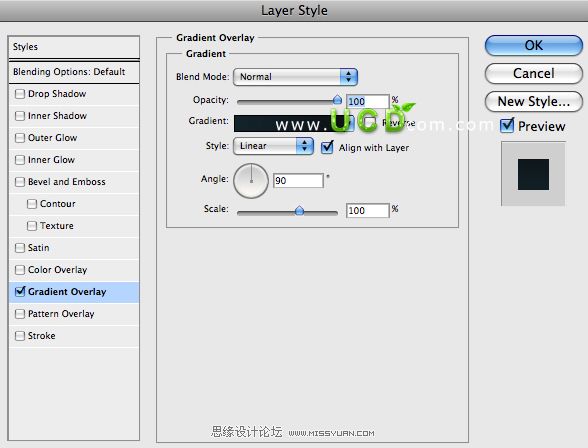Select Blending Options: Default

tap(74, 72)
